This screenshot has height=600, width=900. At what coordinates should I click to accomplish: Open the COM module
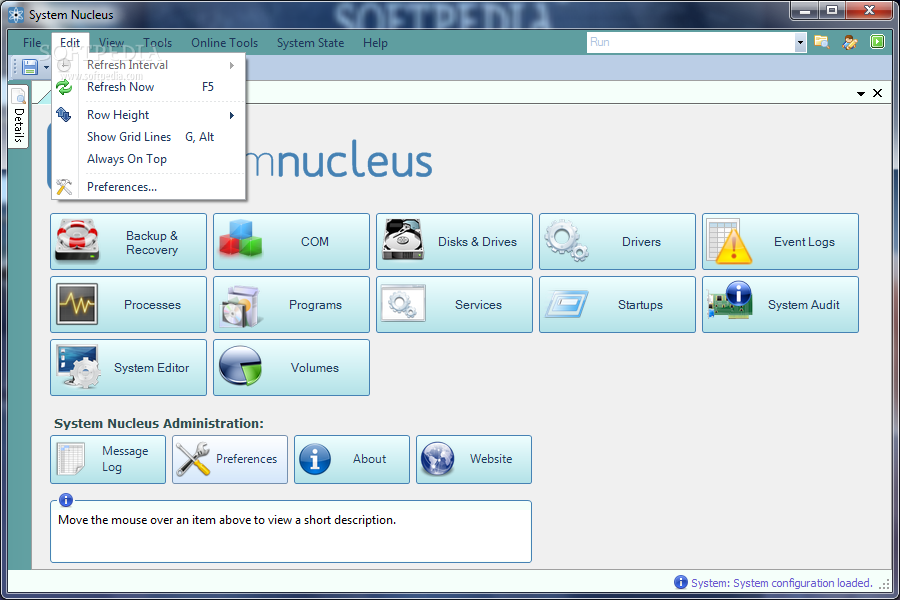[x=292, y=242]
